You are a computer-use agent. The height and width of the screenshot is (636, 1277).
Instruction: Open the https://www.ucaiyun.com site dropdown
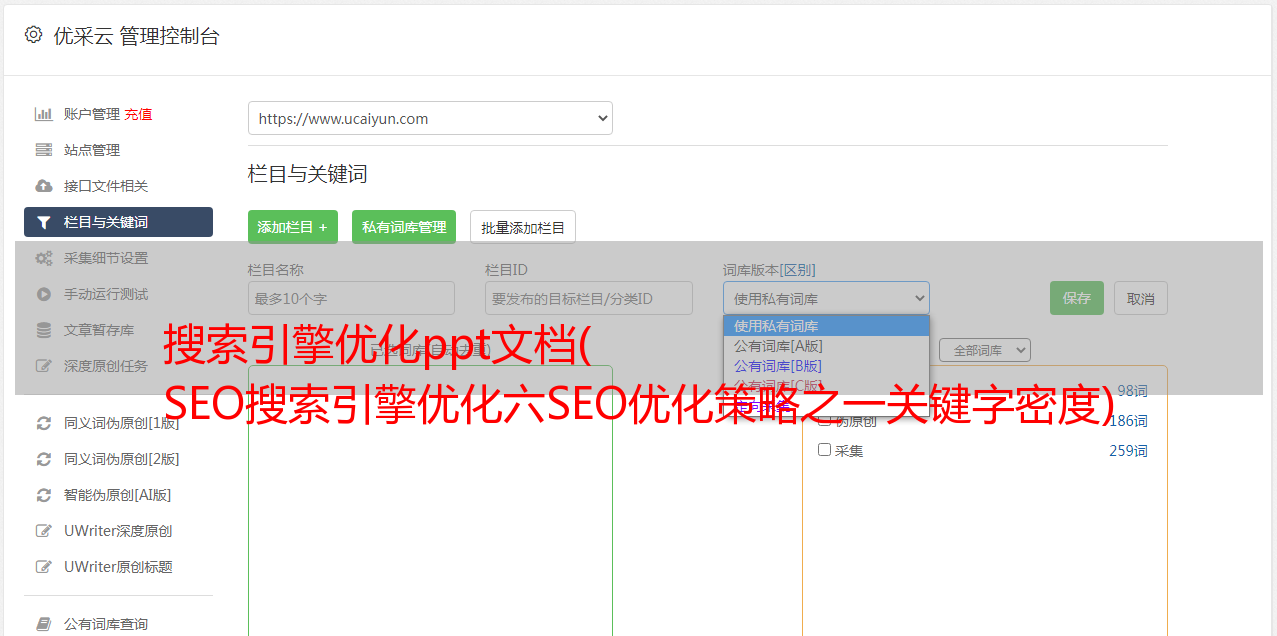[x=430, y=118]
